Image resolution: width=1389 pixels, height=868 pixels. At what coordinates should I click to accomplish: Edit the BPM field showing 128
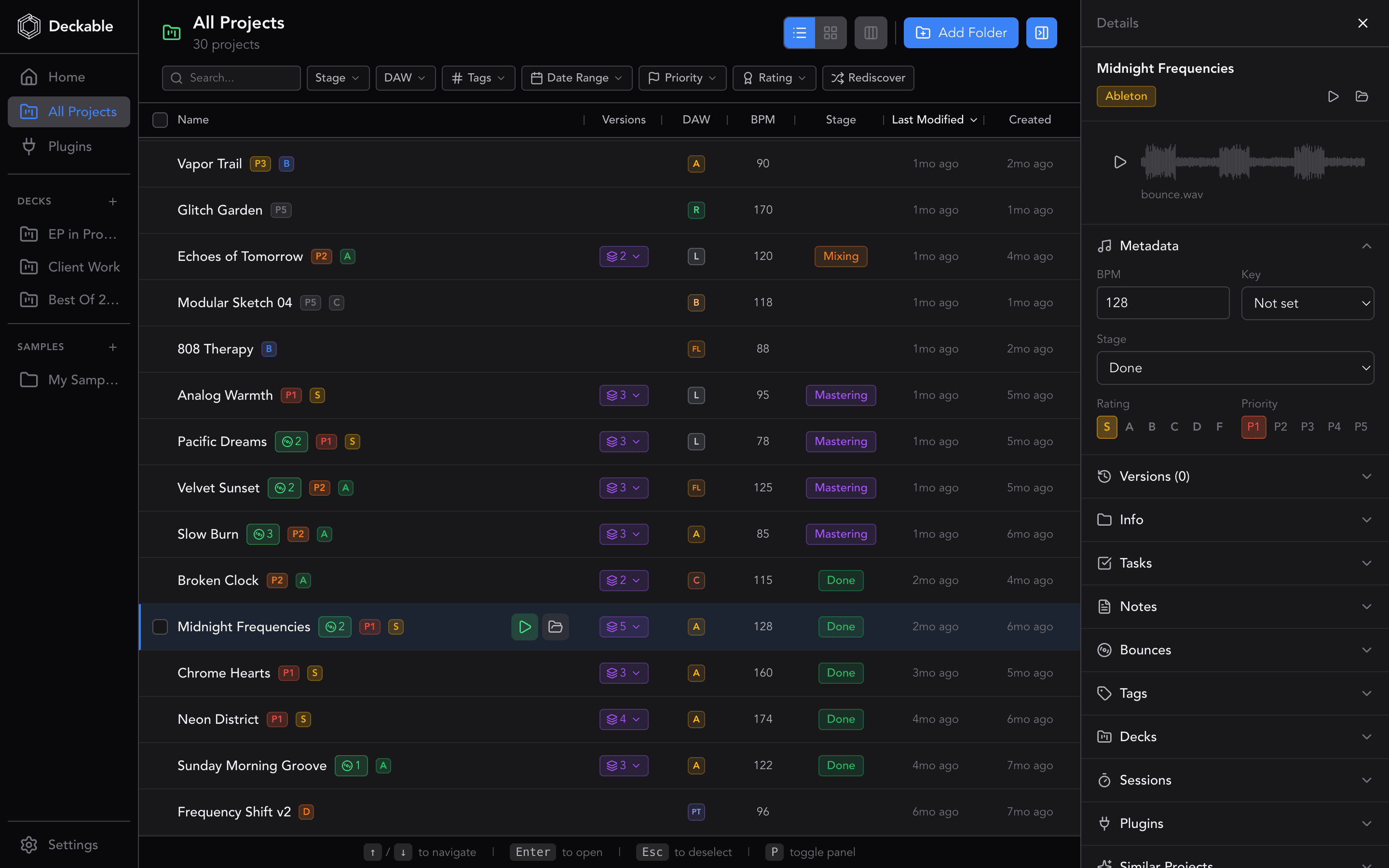(x=1163, y=303)
